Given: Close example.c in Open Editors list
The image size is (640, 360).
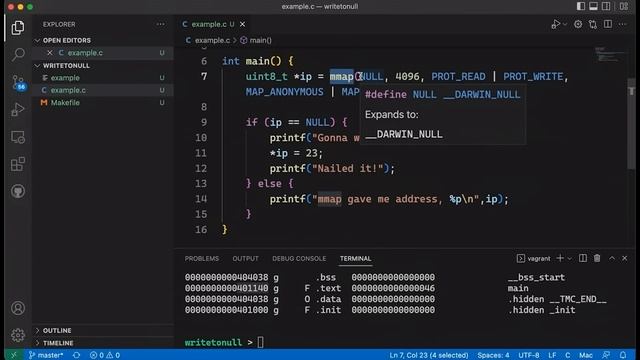Looking at the screenshot, I should coord(50,53).
